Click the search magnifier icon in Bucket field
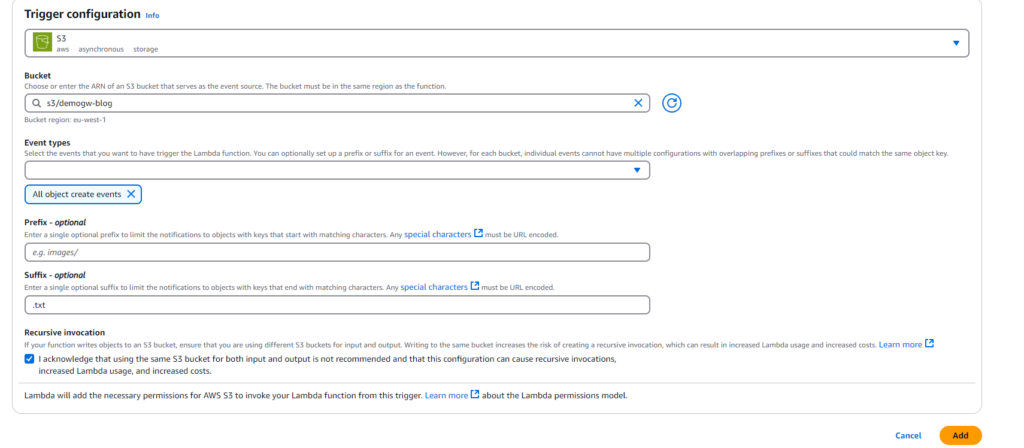 36,103
